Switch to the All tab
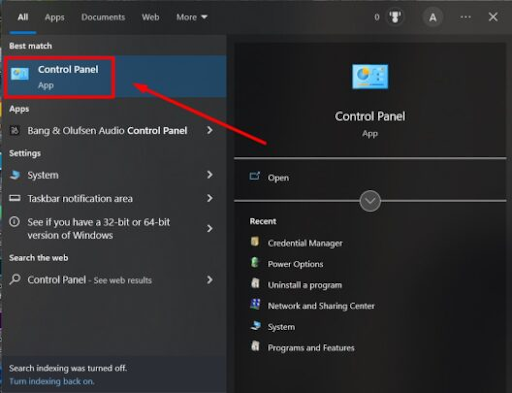 [x=23, y=17]
